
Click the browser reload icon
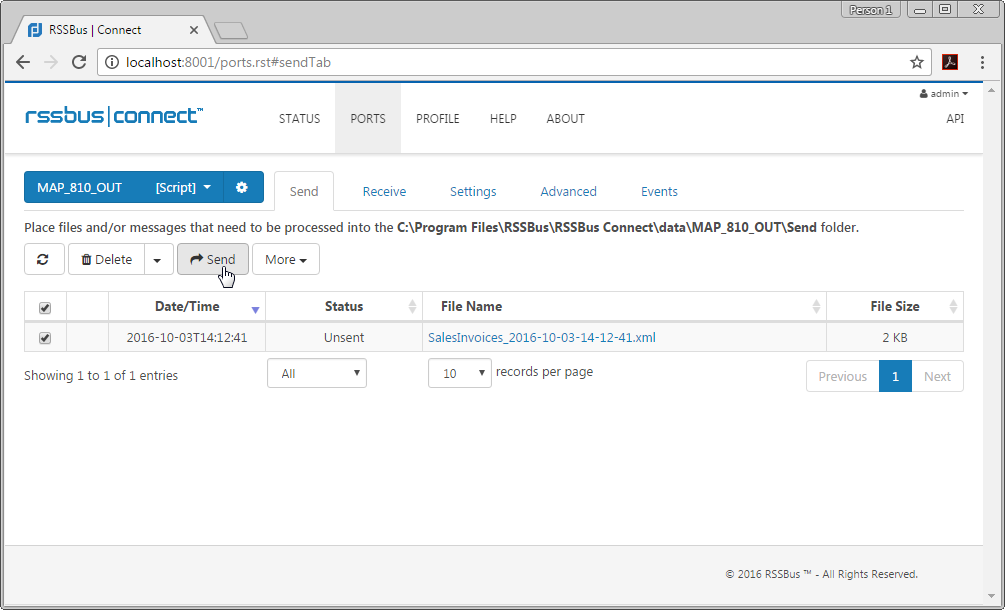click(x=79, y=62)
